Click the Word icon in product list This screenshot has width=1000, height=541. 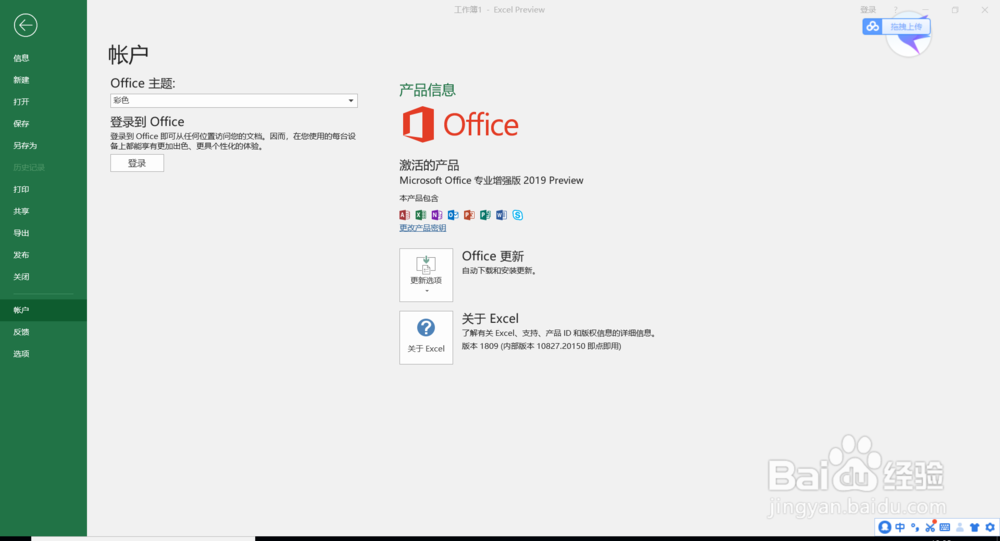click(501, 215)
